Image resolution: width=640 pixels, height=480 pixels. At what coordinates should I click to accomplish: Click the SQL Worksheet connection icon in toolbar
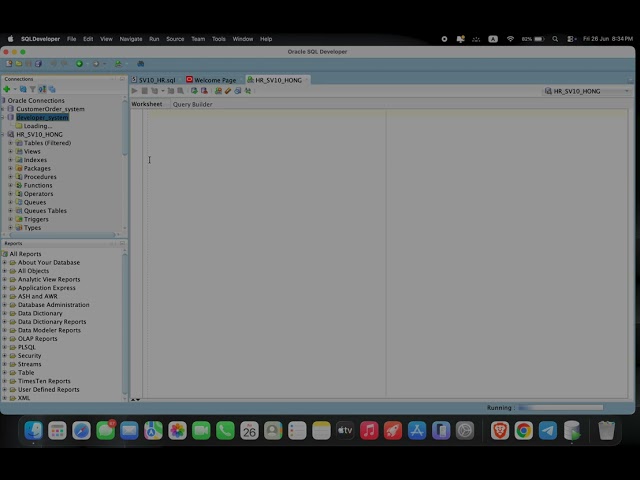pyautogui.click(x=118, y=64)
